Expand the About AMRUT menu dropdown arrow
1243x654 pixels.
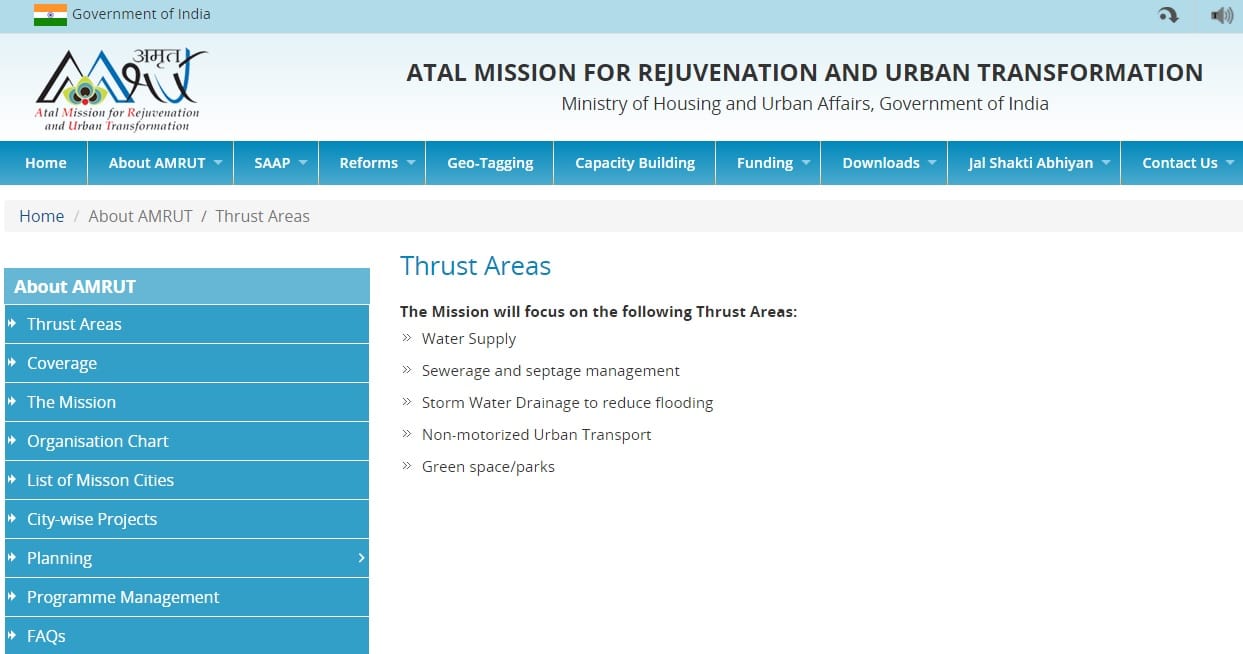(217, 163)
